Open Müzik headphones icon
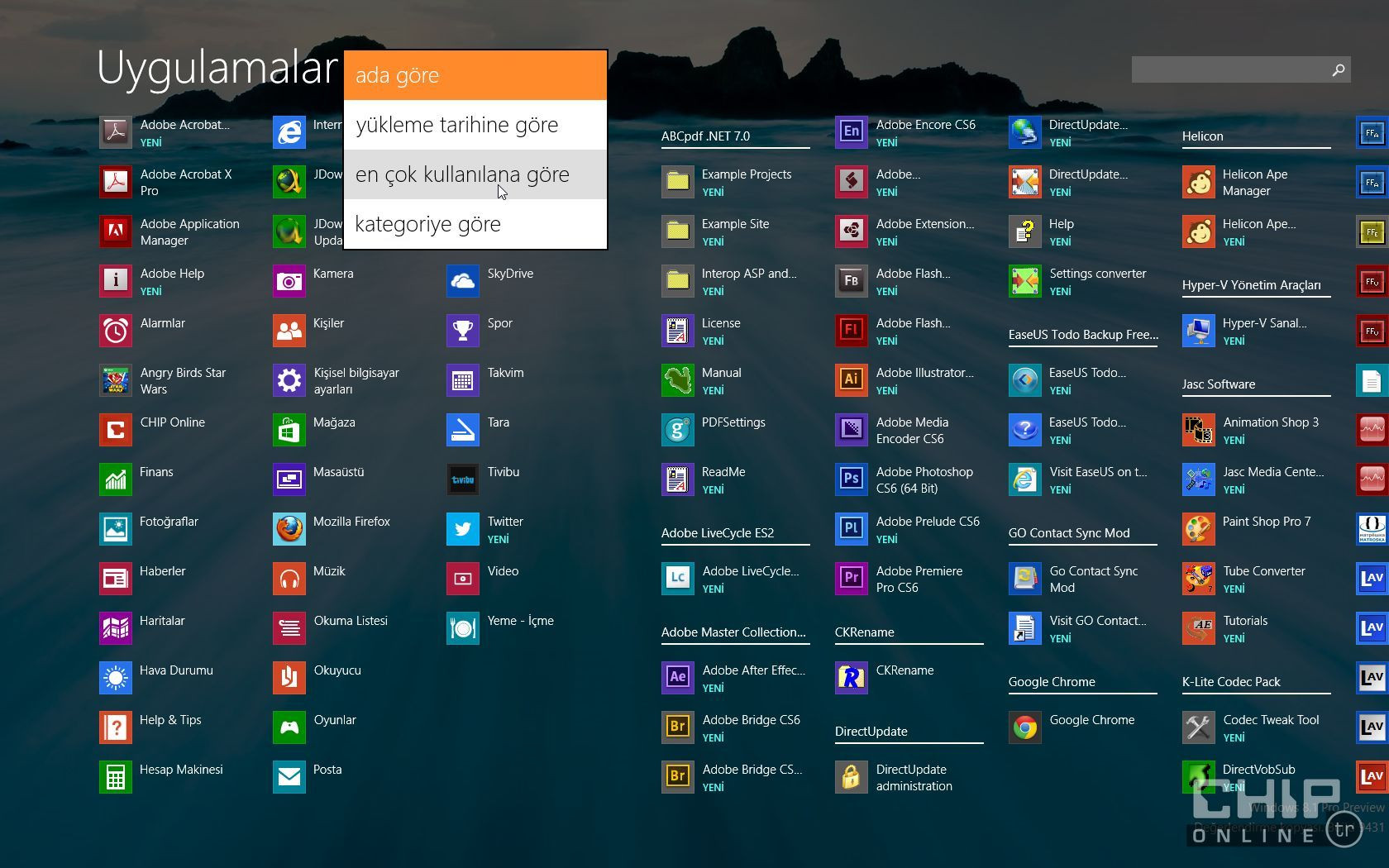Image resolution: width=1389 pixels, height=868 pixels. (289, 579)
